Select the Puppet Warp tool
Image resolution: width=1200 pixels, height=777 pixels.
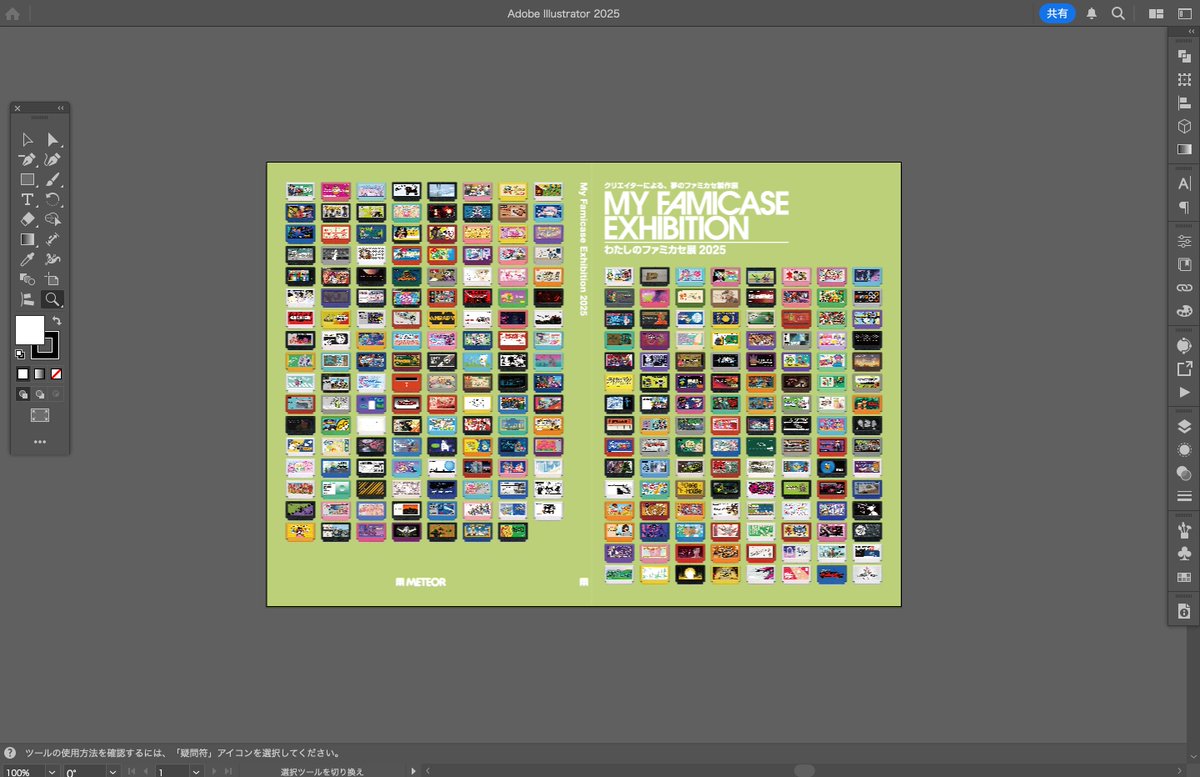click(x=52, y=259)
